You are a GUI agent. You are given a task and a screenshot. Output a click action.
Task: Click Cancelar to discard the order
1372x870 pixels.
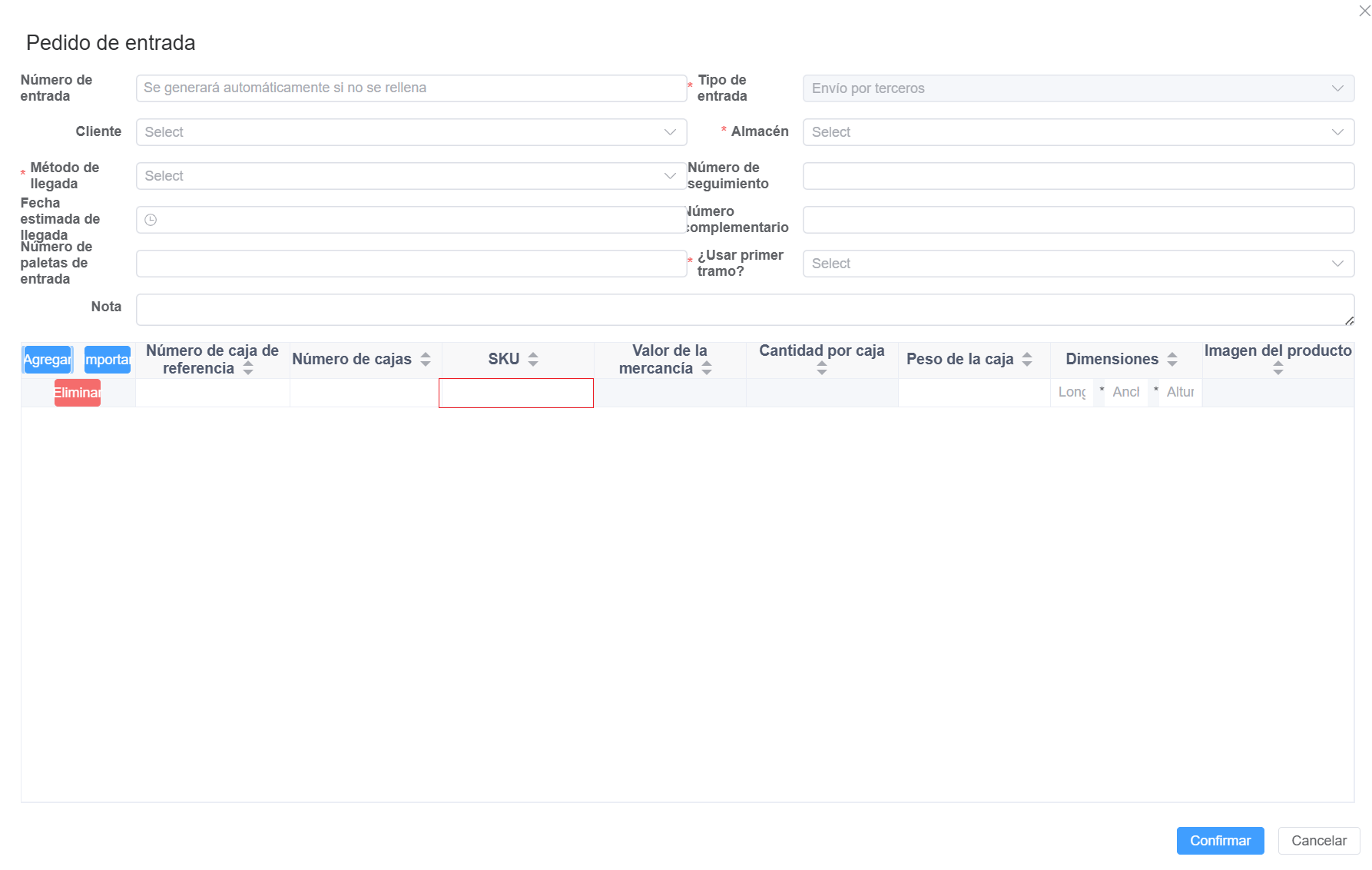1318,841
